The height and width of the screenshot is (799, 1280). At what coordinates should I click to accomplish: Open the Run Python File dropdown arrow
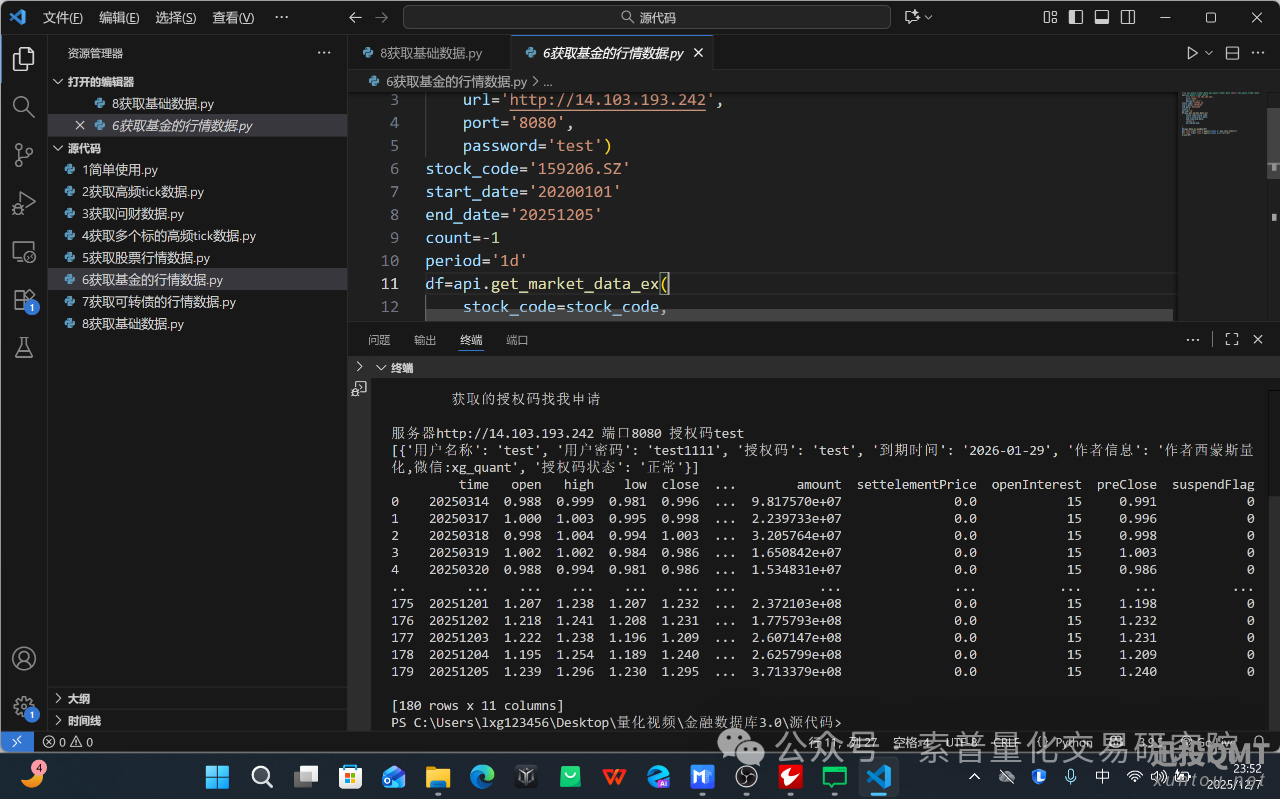(x=1209, y=53)
